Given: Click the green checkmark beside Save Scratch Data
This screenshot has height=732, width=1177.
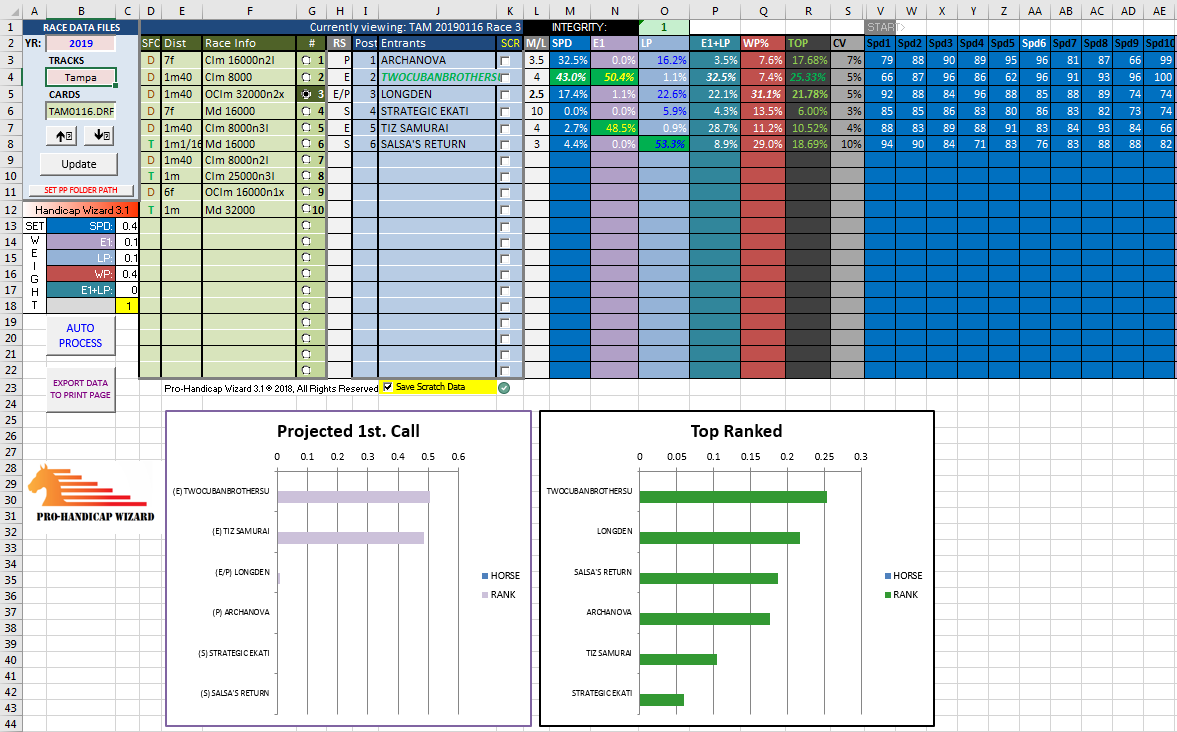Looking at the screenshot, I should (504, 387).
